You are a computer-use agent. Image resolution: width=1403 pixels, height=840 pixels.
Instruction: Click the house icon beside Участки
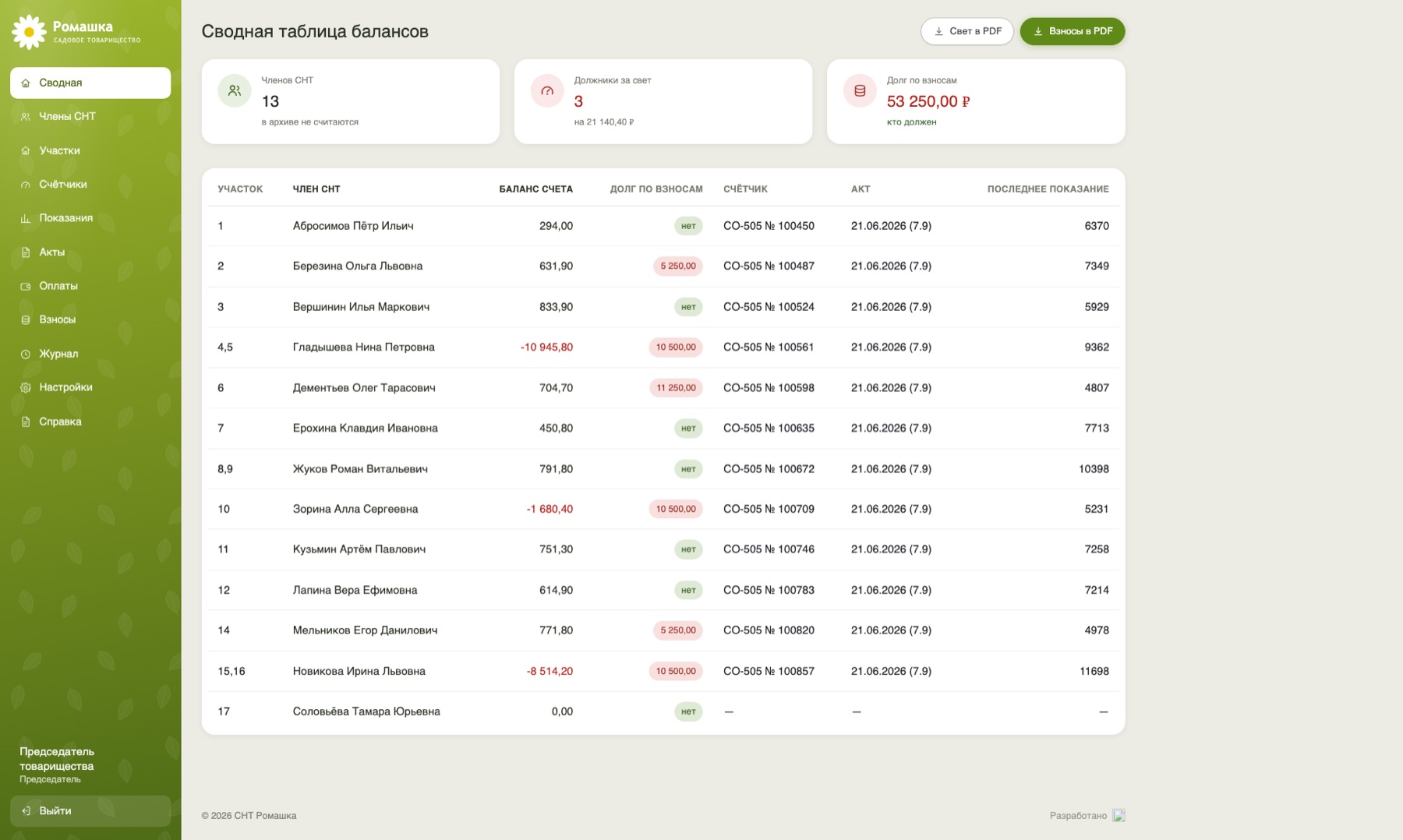click(26, 150)
